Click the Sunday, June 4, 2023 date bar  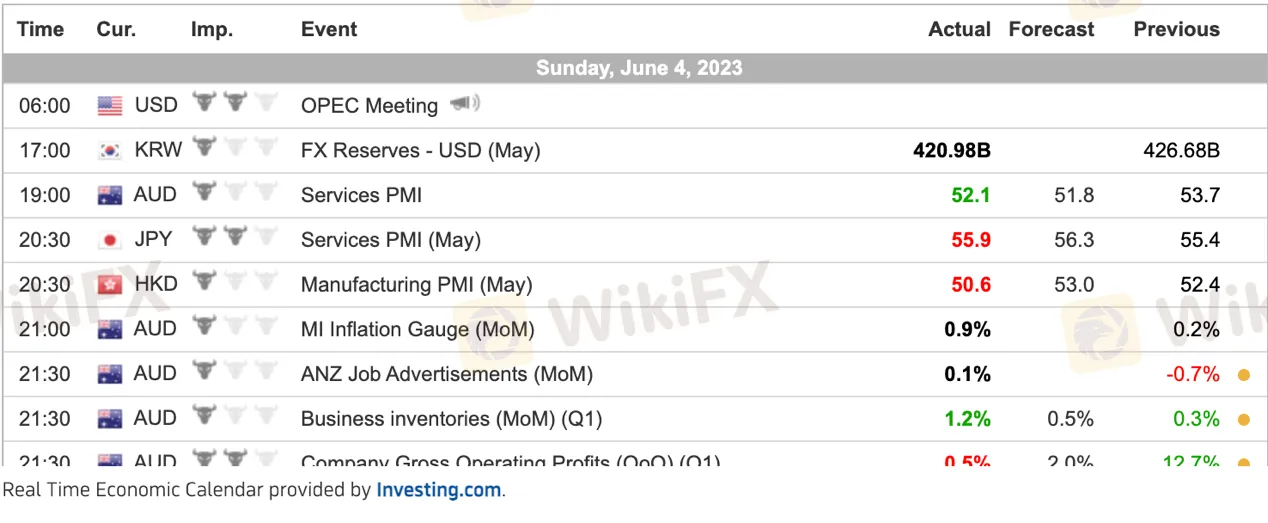pyautogui.click(x=638, y=68)
